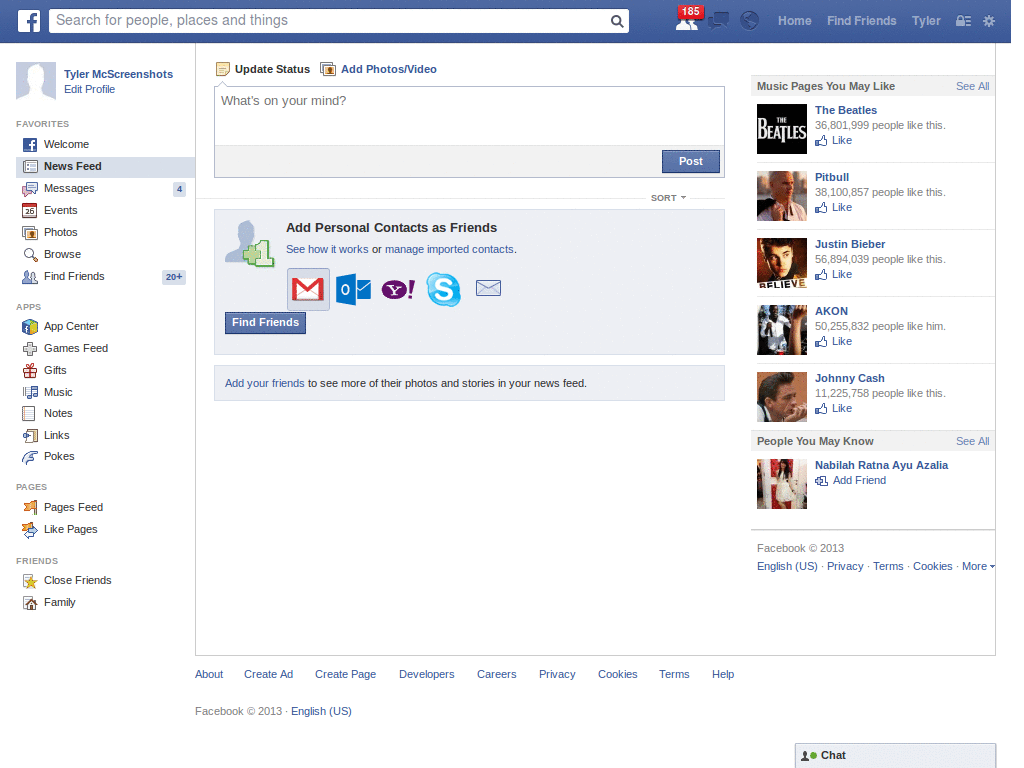The width and height of the screenshot is (1024, 768).
Task: Open the 'See how it works' link
Action: [327, 249]
